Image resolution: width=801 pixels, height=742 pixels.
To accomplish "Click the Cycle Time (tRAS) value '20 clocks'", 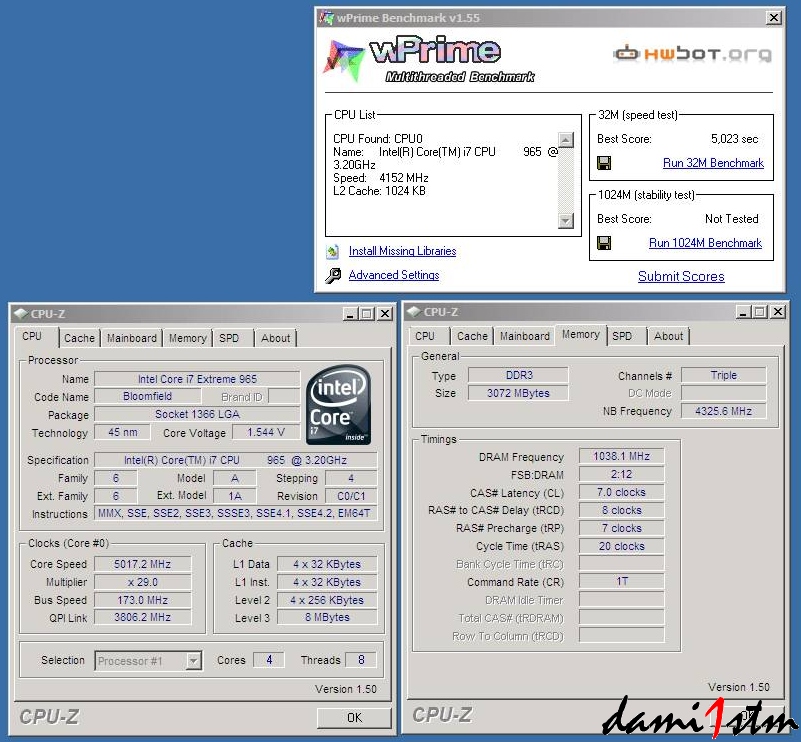I will click(x=622, y=546).
